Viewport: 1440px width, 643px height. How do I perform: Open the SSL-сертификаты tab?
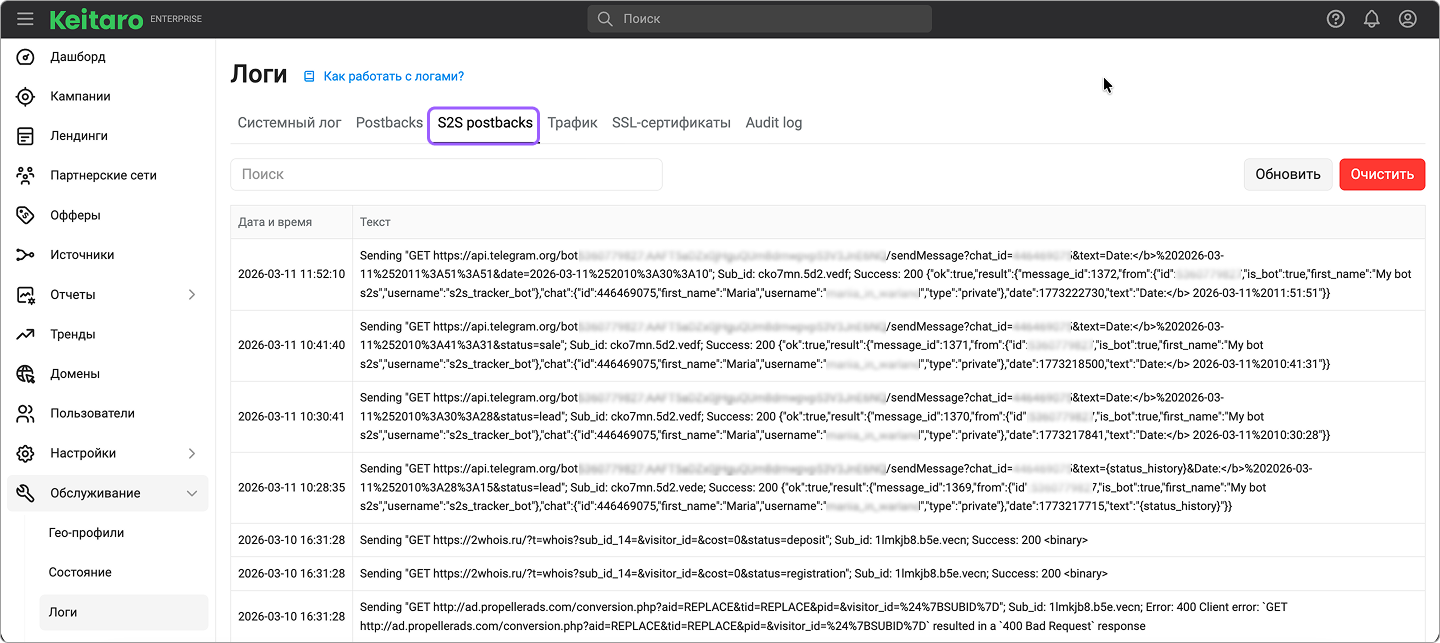671,123
